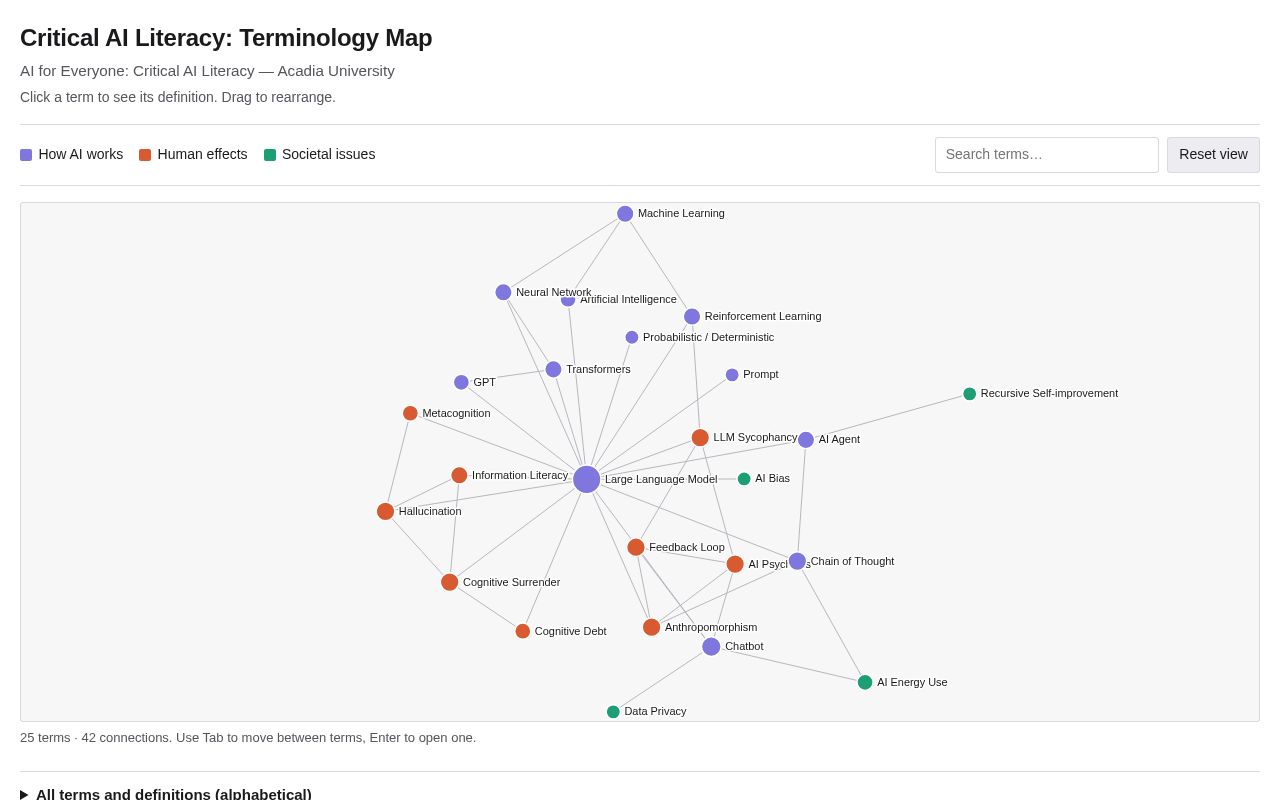Open the AI Agent node
Image resolution: width=1280 pixels, height=800 pixels.
[806, 440]
